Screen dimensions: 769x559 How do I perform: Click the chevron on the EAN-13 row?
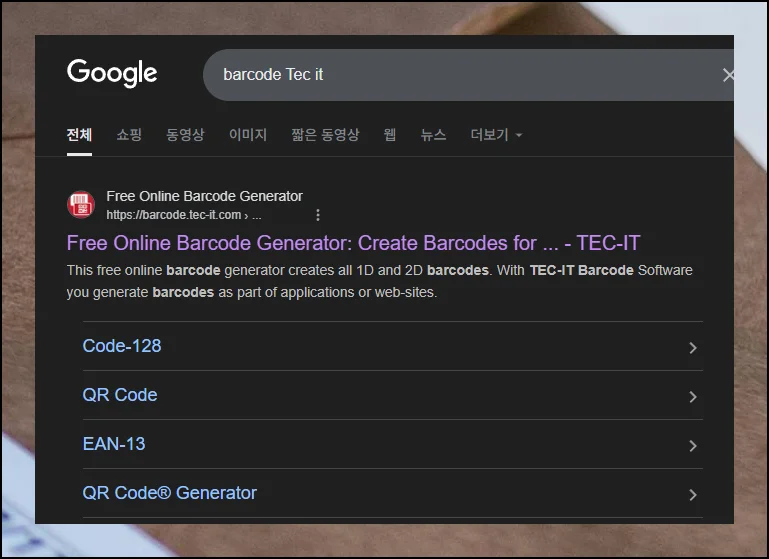coord(692,446)
